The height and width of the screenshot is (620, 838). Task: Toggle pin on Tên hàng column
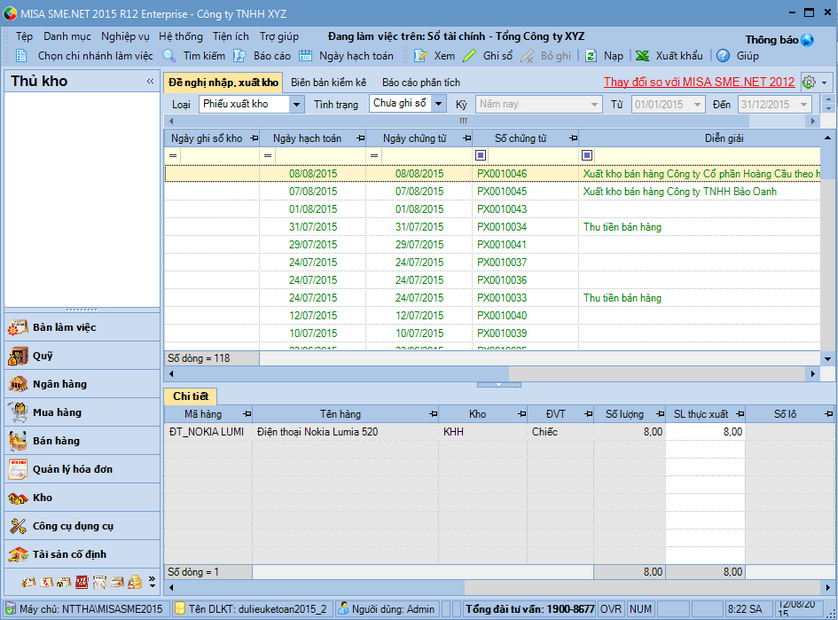pyautogui.click(x=432, y=414)
